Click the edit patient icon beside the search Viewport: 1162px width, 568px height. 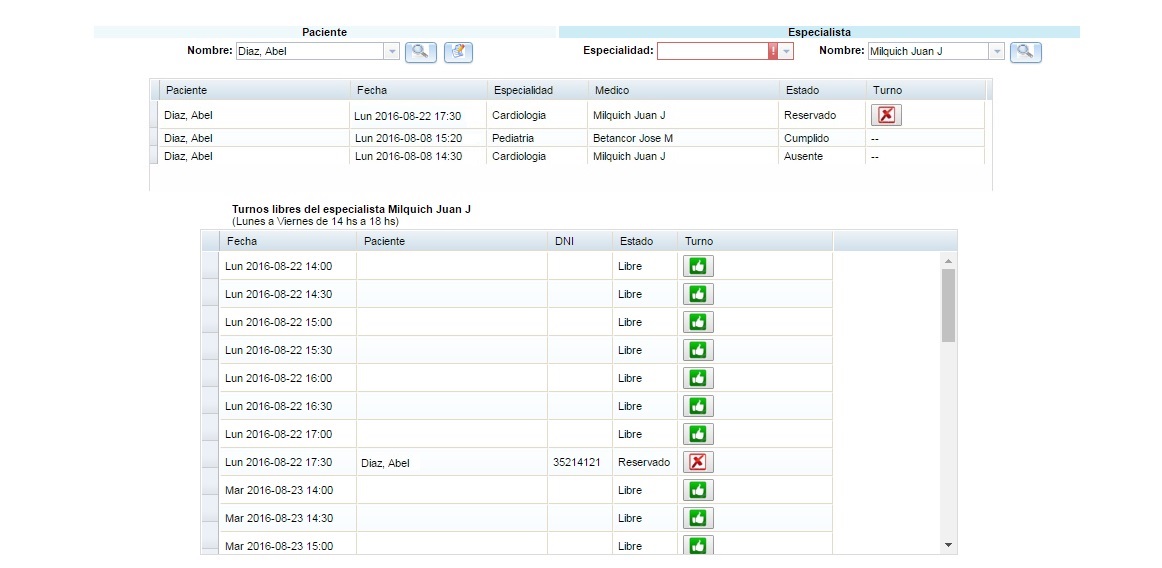(458, 51)
